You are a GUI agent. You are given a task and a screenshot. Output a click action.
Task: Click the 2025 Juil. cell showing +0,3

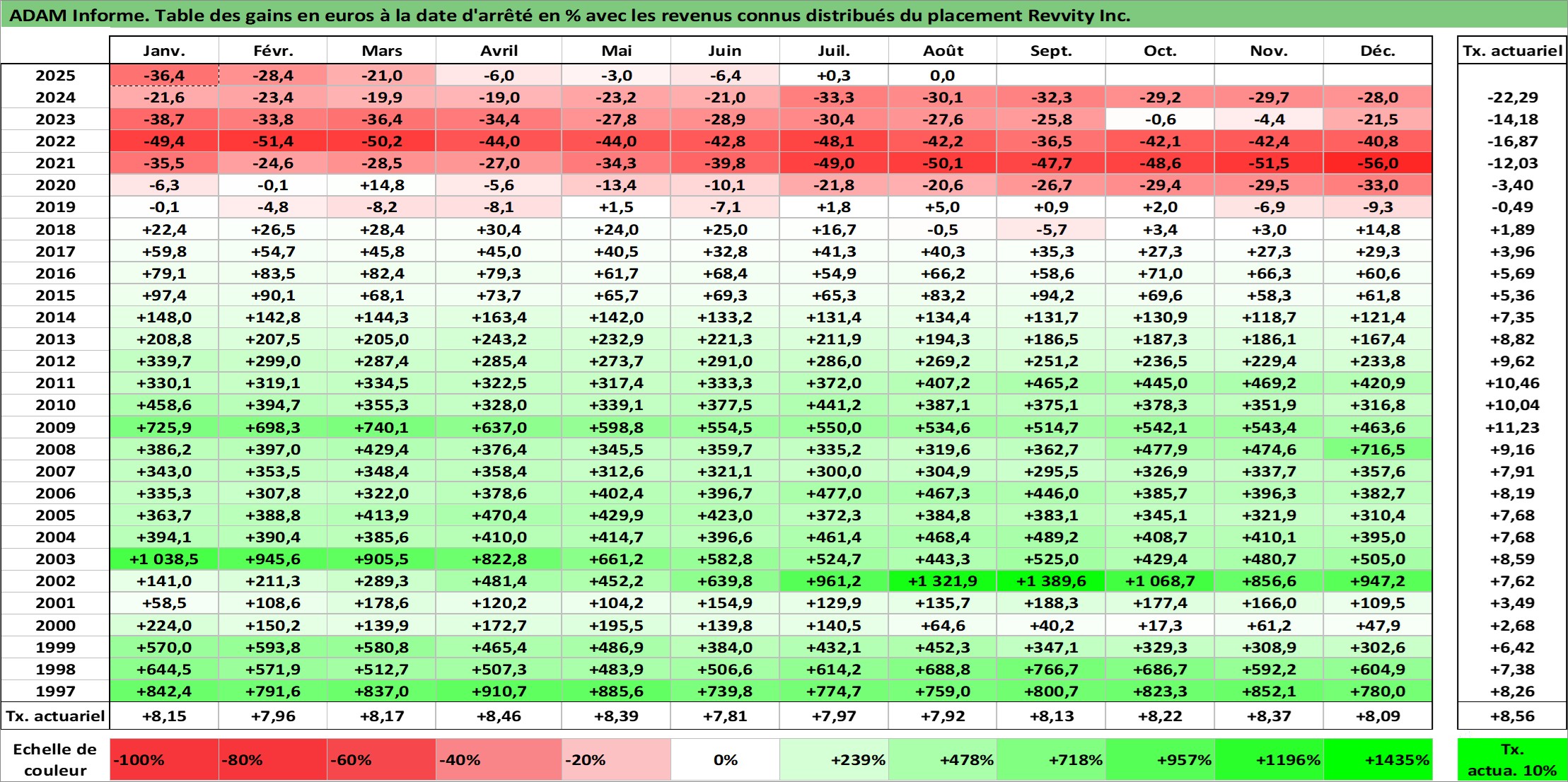tap(834, 76)
